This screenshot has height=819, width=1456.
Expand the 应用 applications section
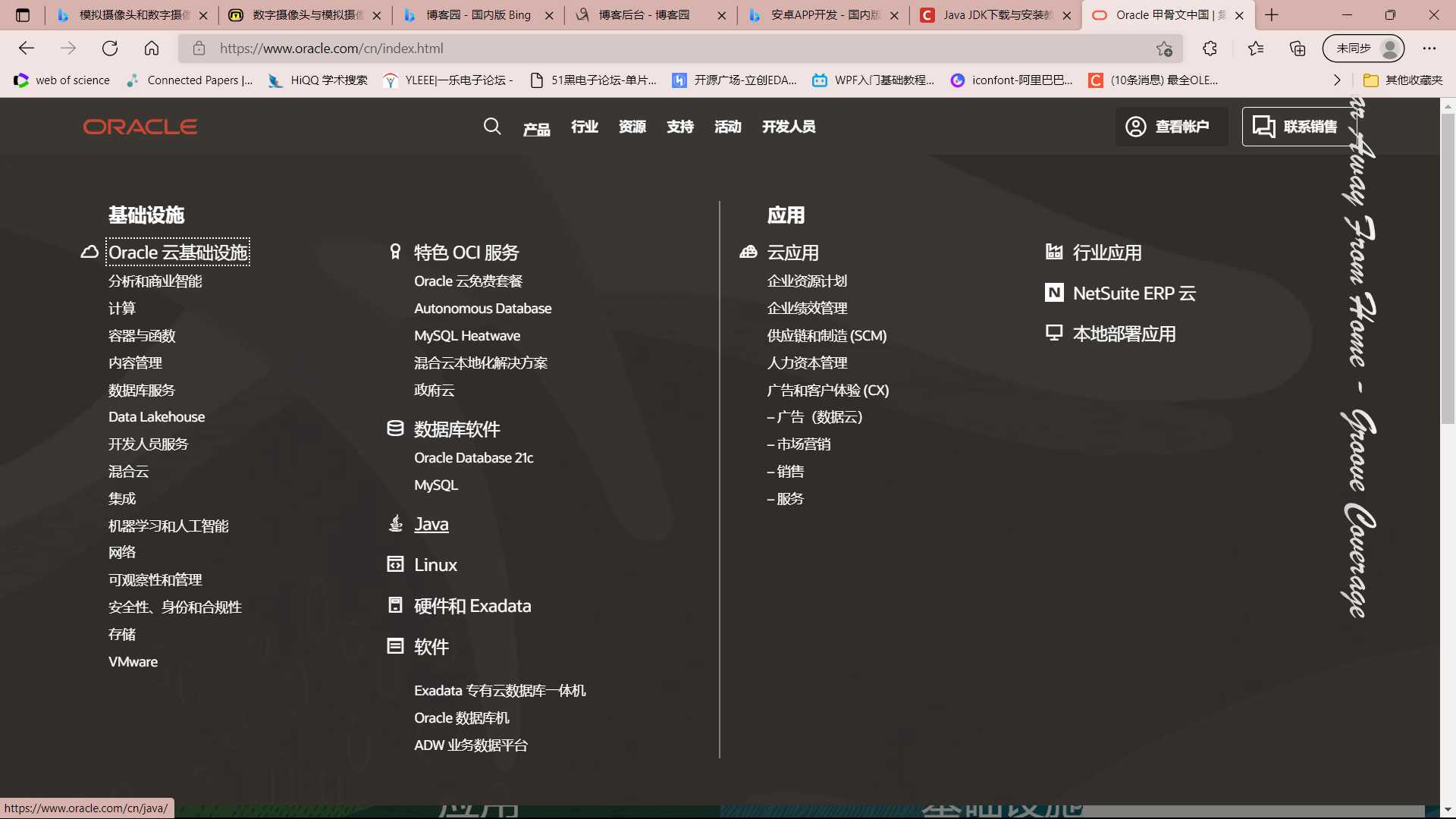click(x=786, y=215)
